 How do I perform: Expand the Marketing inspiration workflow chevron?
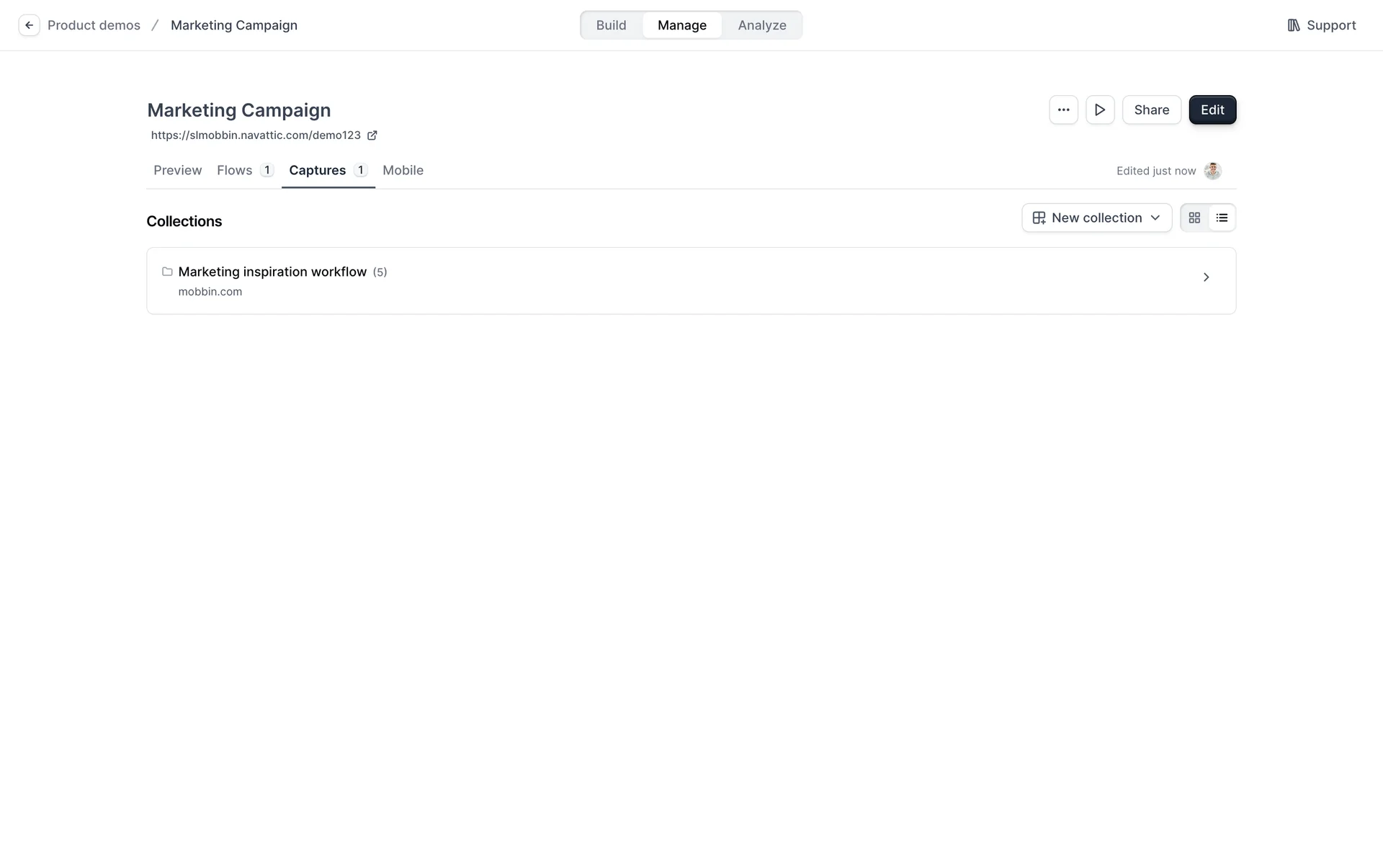(1206, 277)
